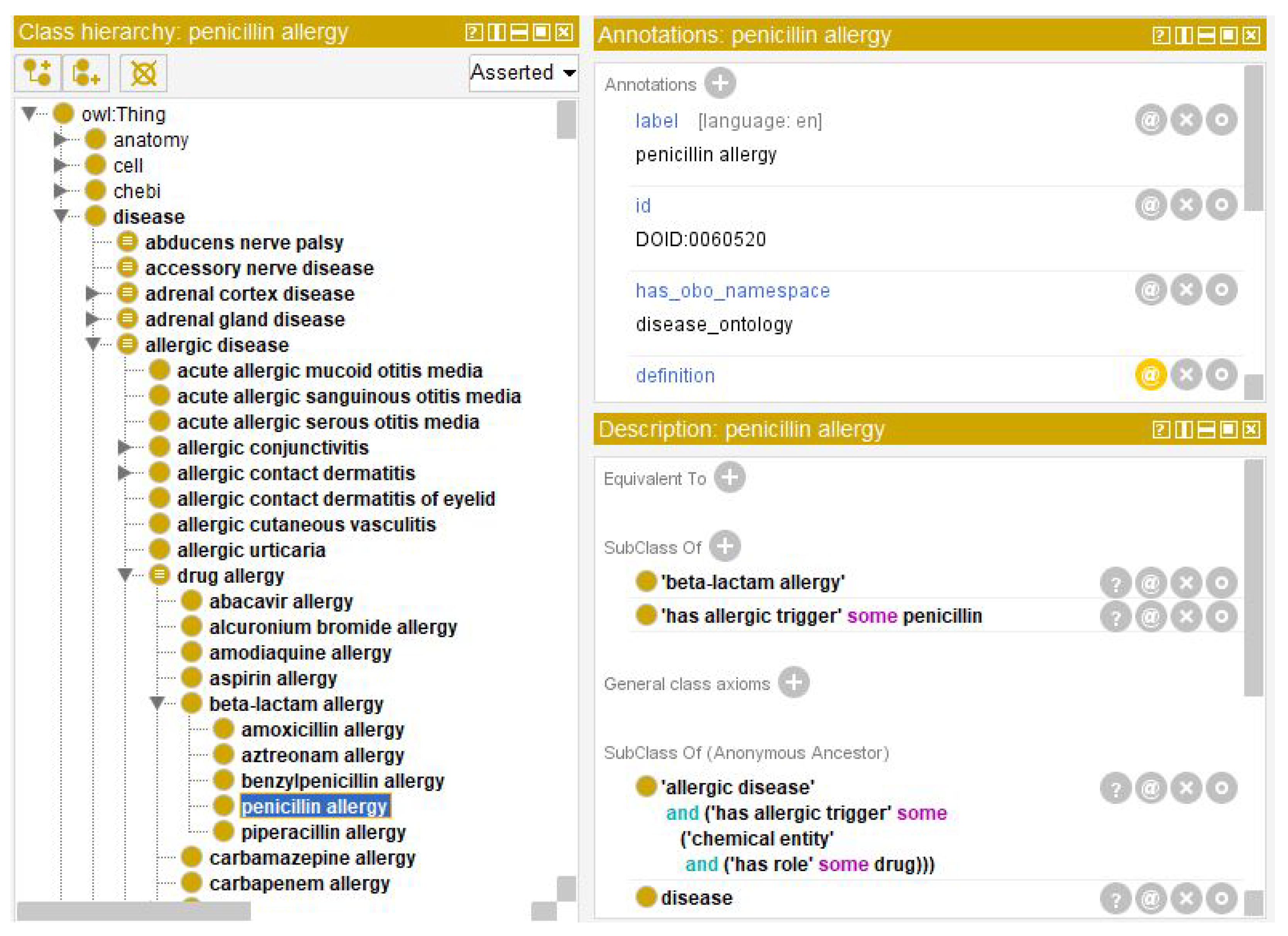1288x936 pixels.
Task: Add a general class axiom
Action: pos(793,683)
